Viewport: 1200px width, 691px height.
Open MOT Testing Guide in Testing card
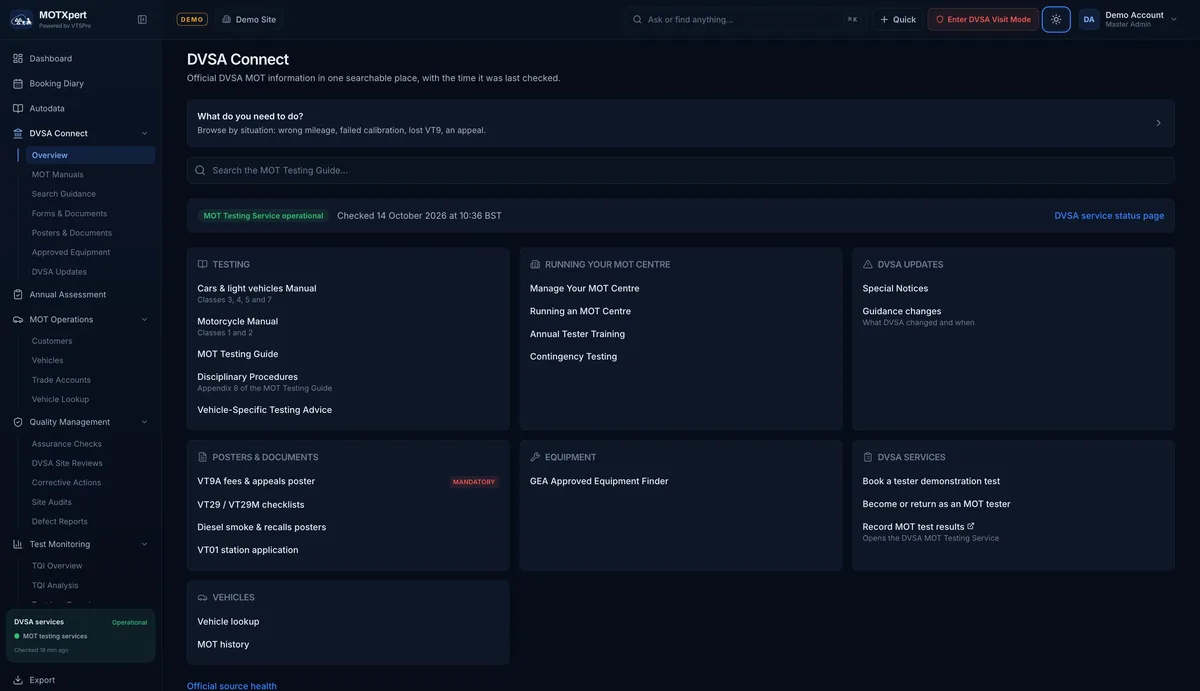238,354
